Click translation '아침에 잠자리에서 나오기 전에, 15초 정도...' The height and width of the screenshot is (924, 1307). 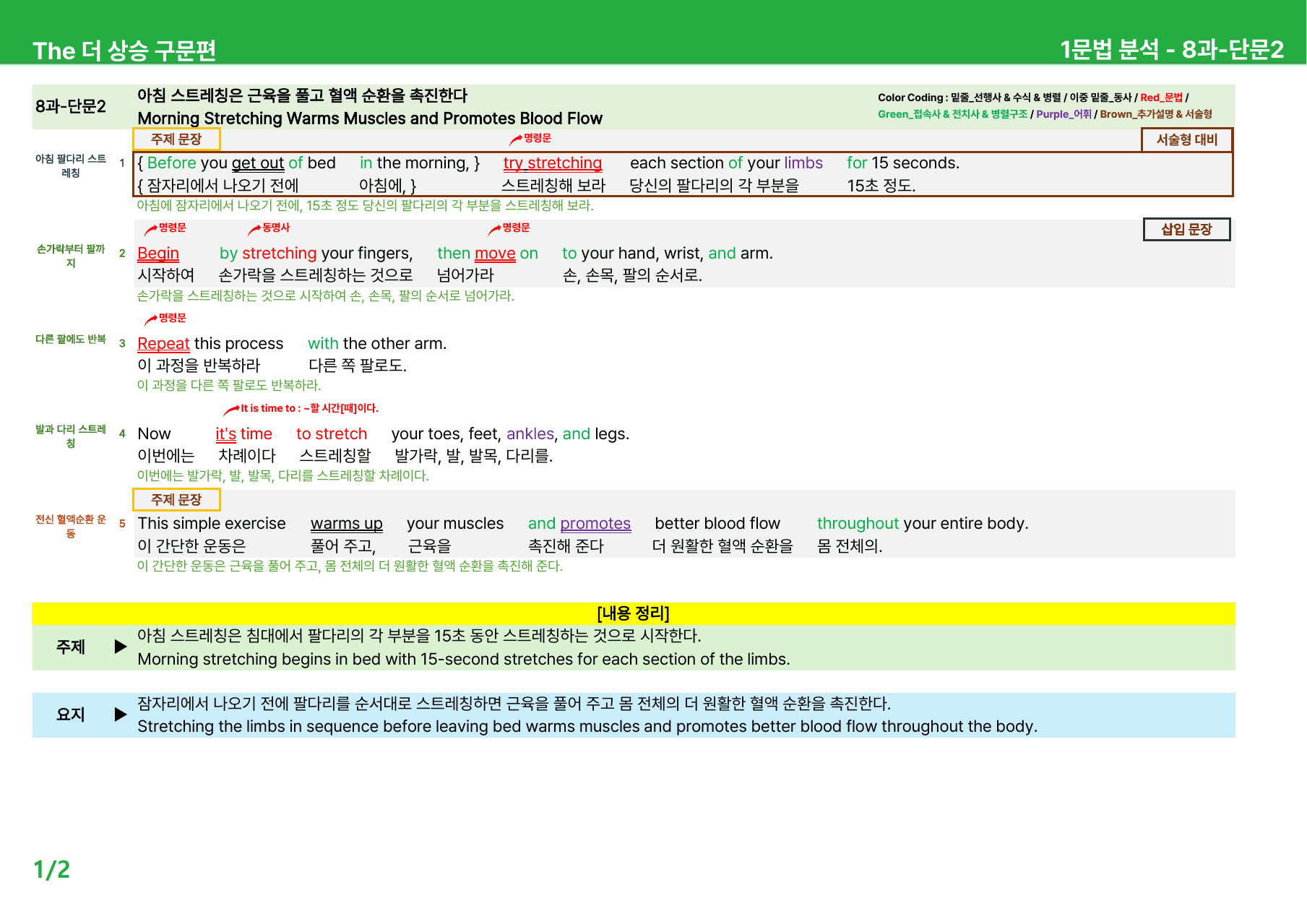click(x=366, y=206)
